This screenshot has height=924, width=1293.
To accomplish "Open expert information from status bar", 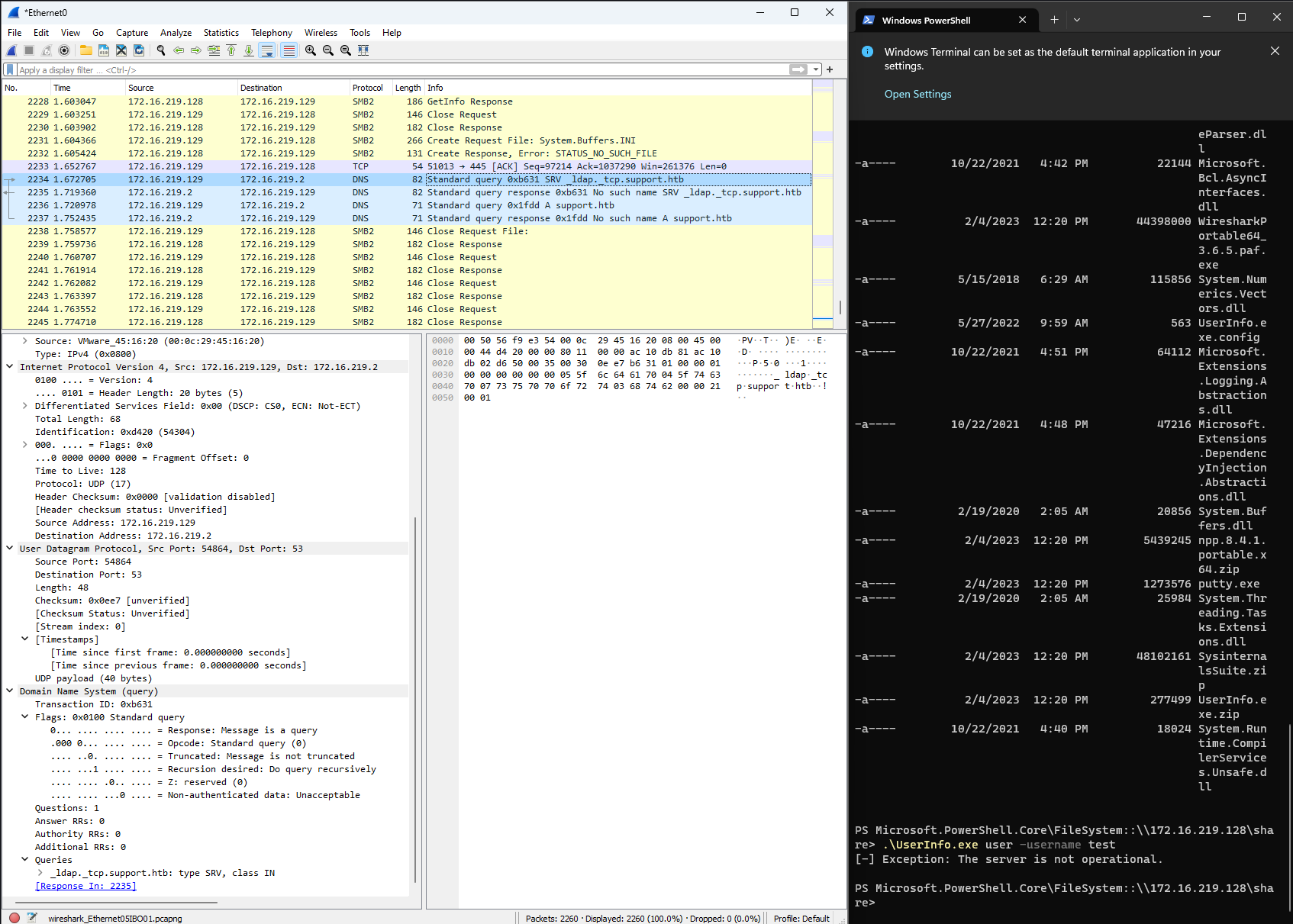I will pos(15,918).
